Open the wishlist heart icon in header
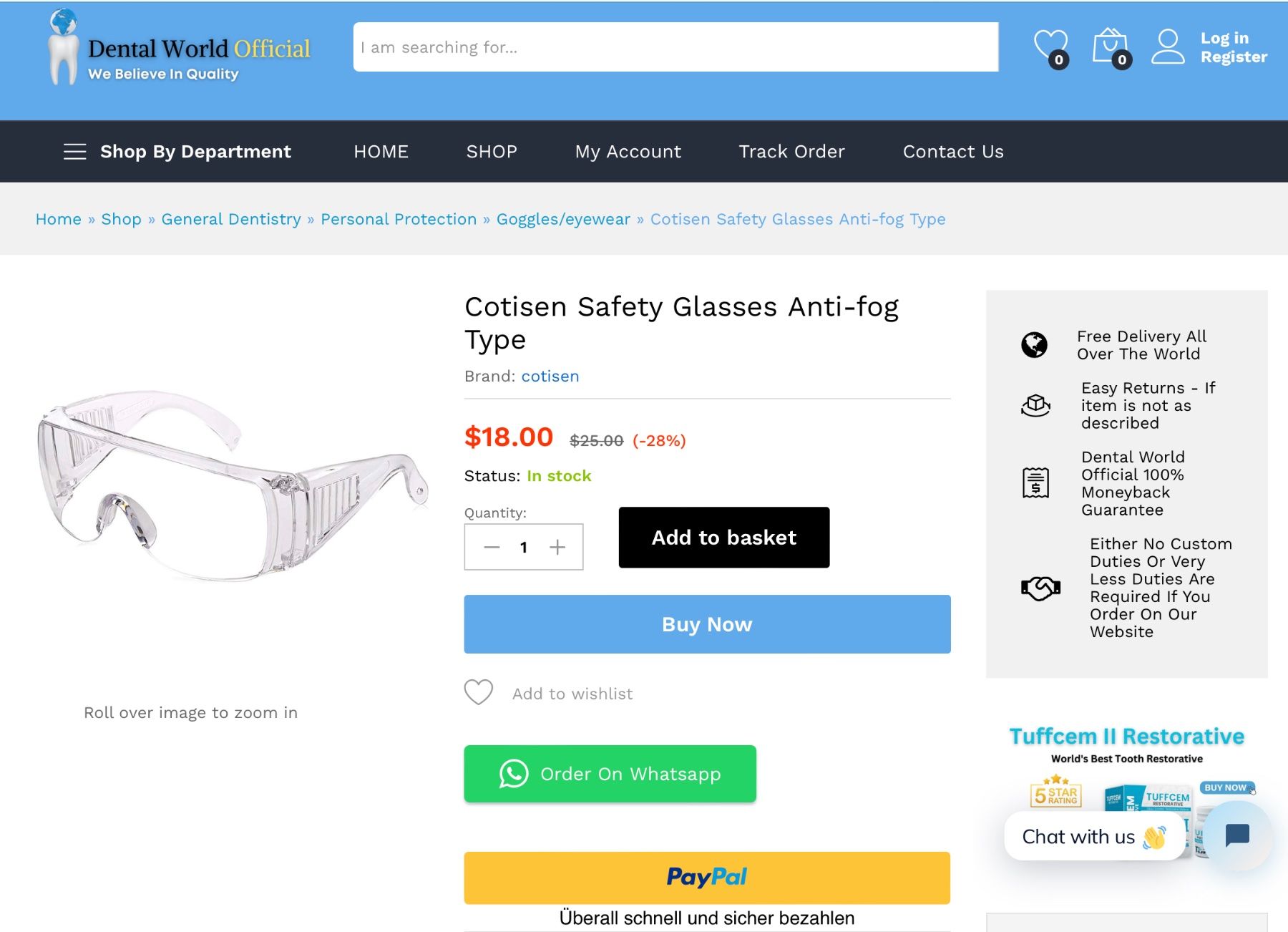Viewport: 1288px width, 932px height. click(x=1050, y=47)
